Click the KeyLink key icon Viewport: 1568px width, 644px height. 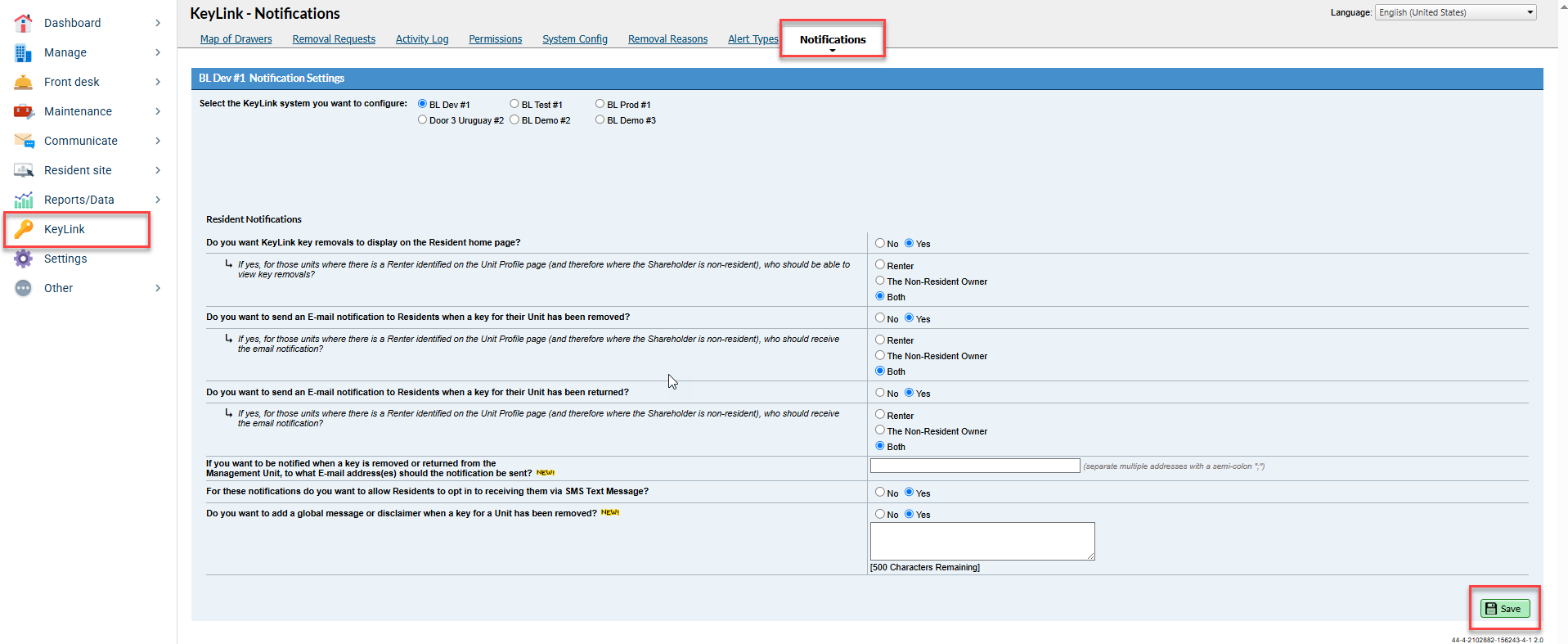(x=24, y=229)
